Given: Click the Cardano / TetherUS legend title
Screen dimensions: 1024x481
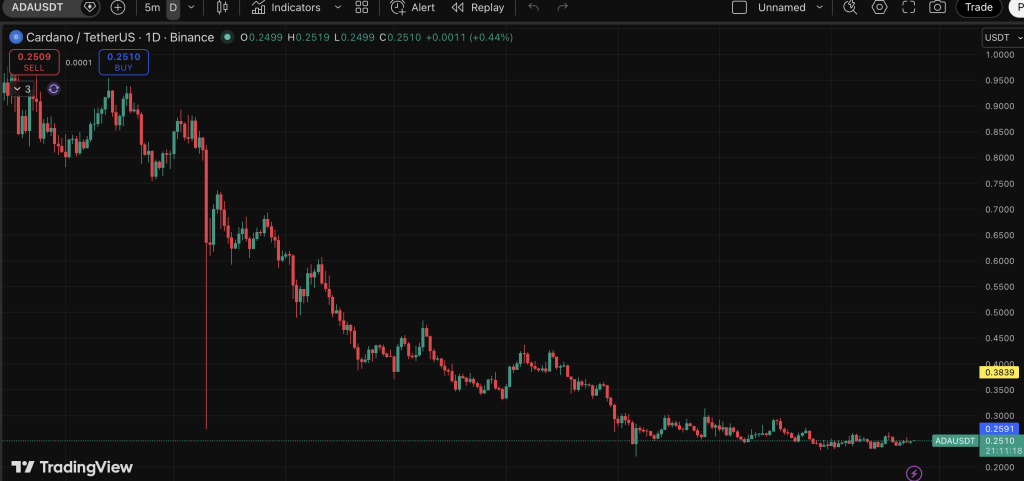Looking at the screenshot, I should pyautogui.click(x=120, y=37).
